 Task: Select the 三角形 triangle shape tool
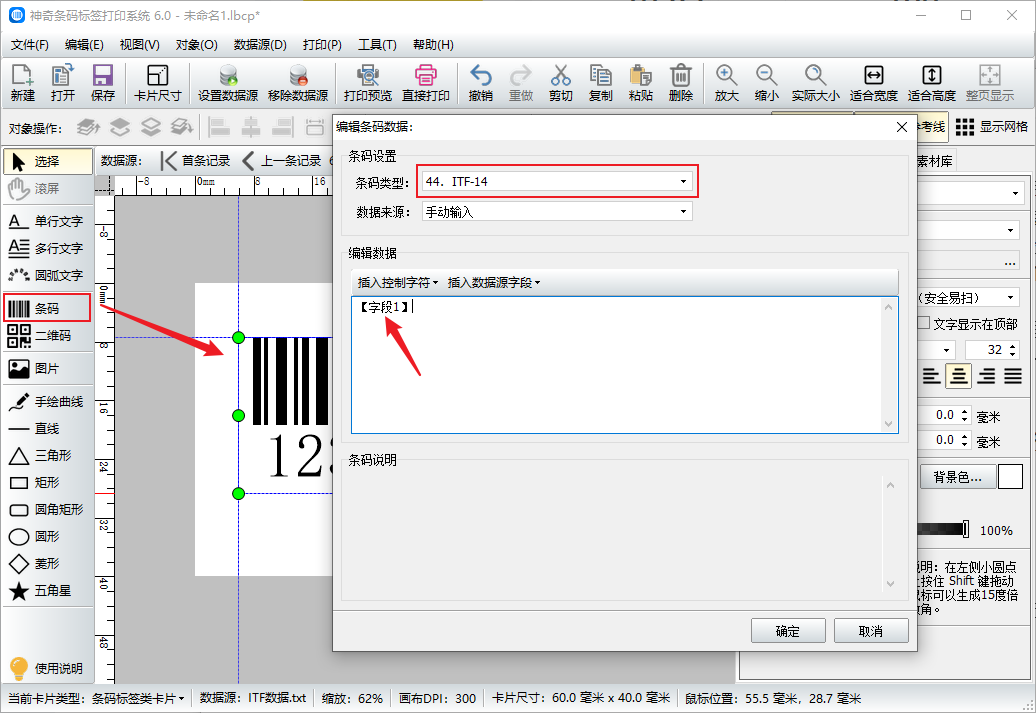(x=47, y=456)
